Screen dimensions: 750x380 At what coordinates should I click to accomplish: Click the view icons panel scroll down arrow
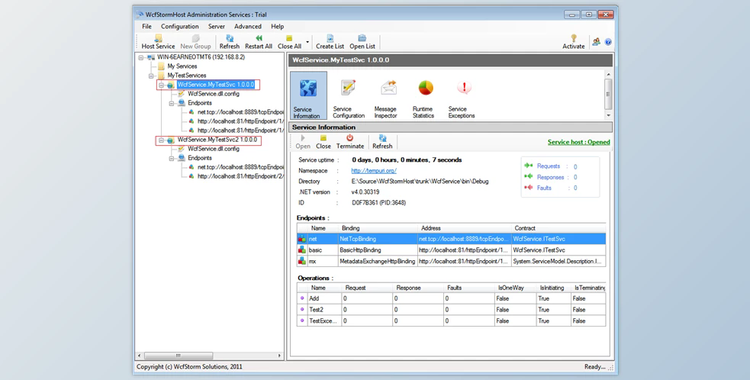point(608,115)
